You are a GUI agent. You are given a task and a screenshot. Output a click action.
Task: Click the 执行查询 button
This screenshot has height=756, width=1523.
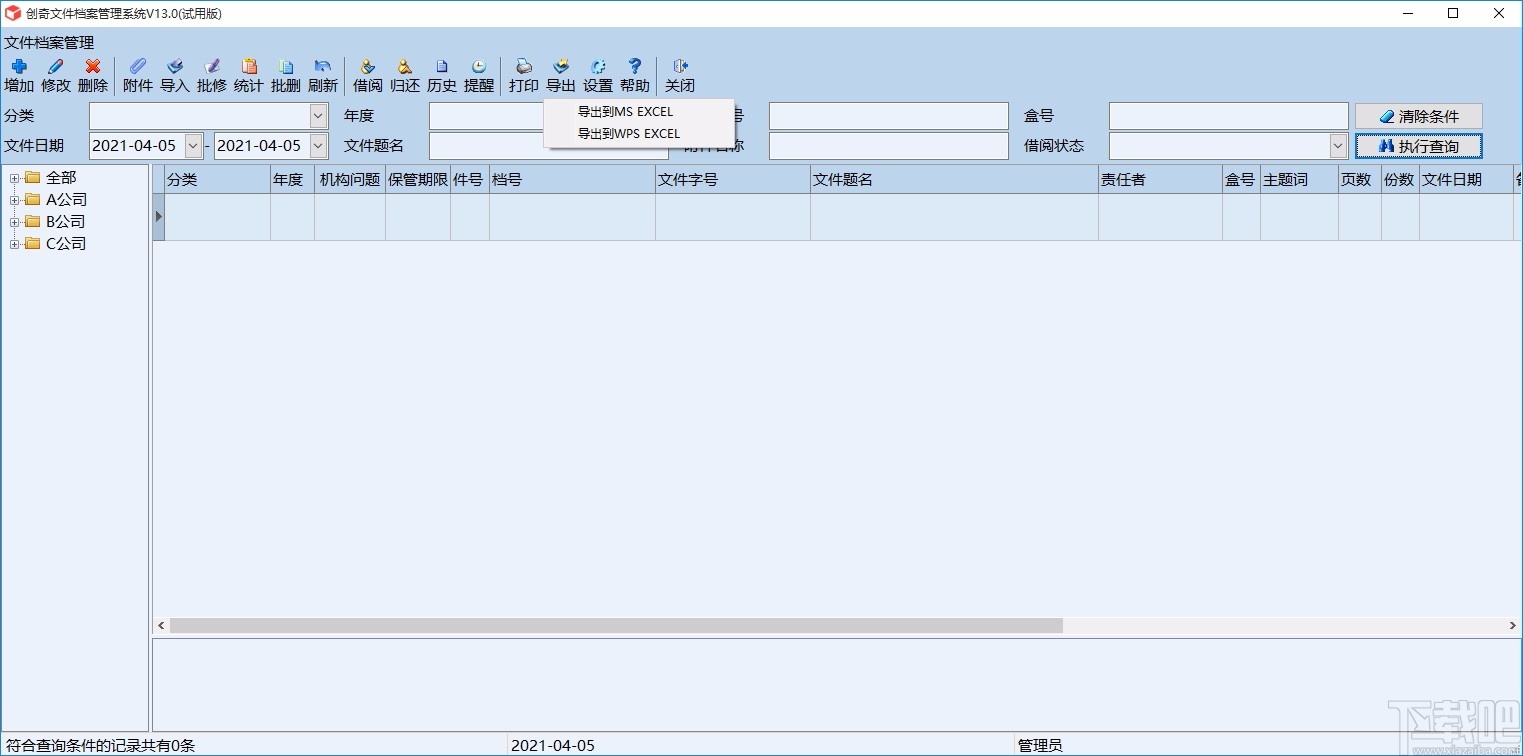(1418, 146)
